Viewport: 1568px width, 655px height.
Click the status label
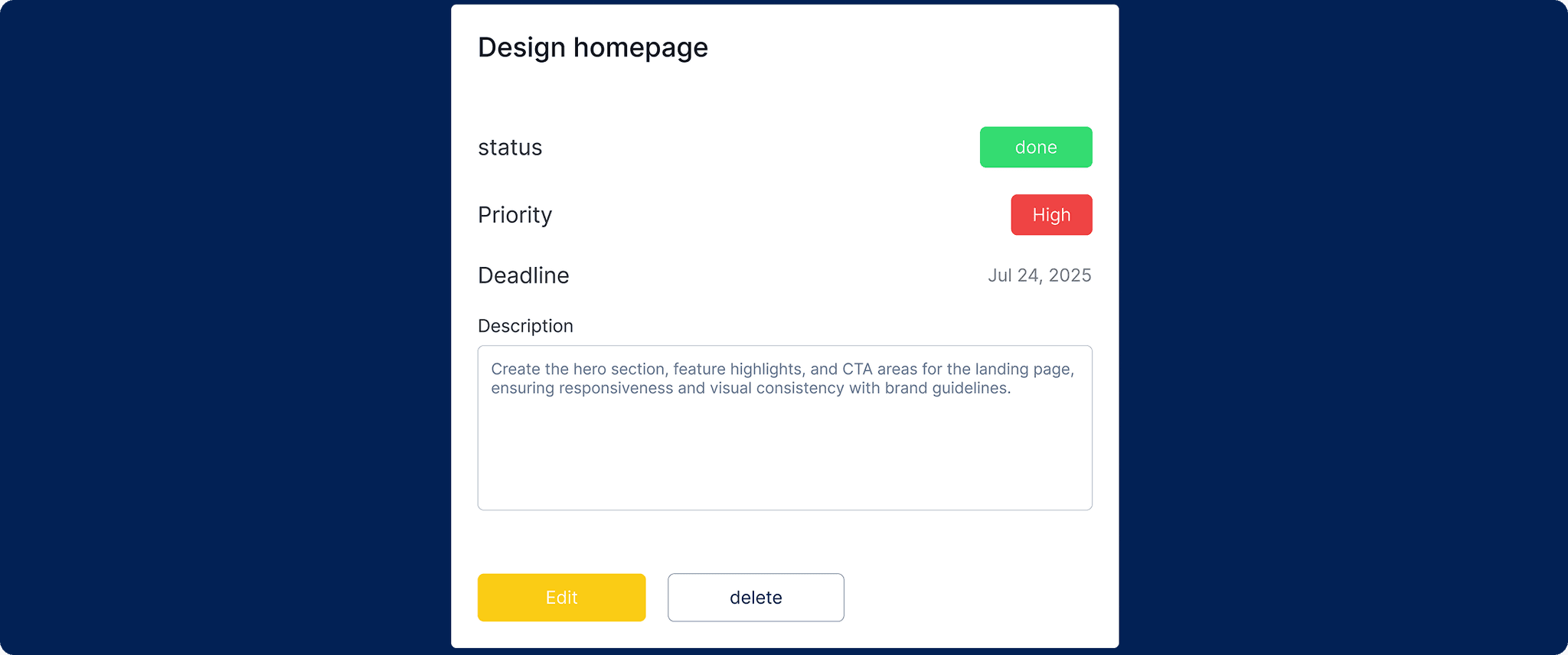point(510,147)
